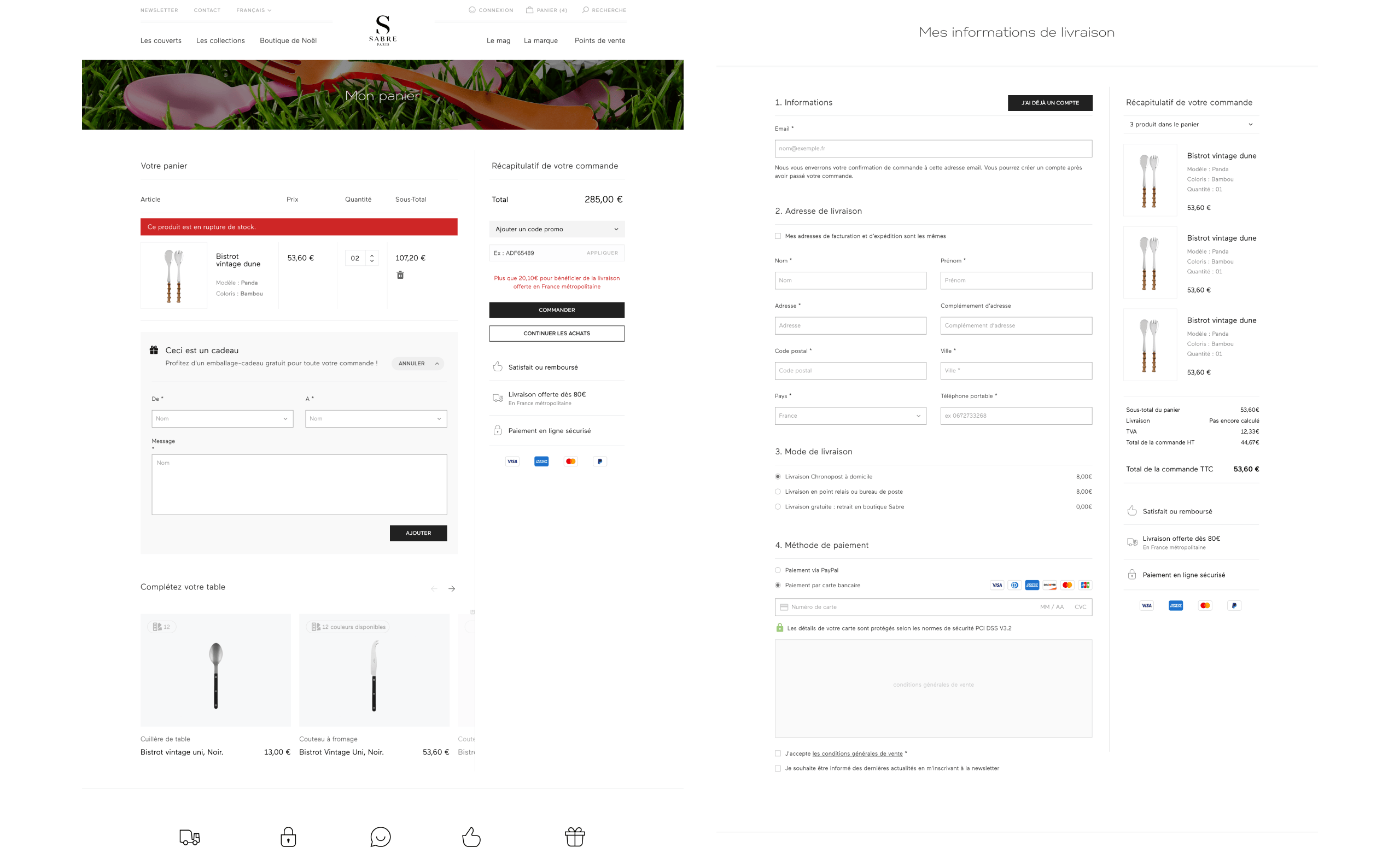Expand the 3 produit dans le panier list
Image resolution: width=1400 pixels, height=853 pixels.
coord(1191,124)
